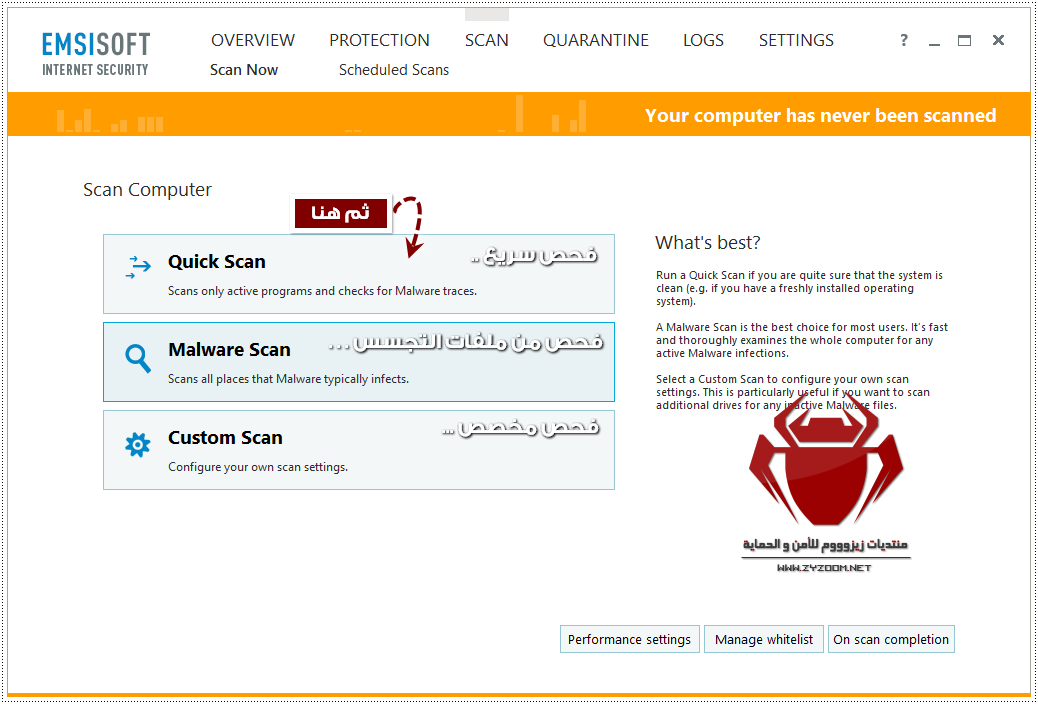This screenshot has width=1038, height=704.
Task: Click the 'Select a Custom Scan to configure' paragraph
Action: tap(793, 392)
